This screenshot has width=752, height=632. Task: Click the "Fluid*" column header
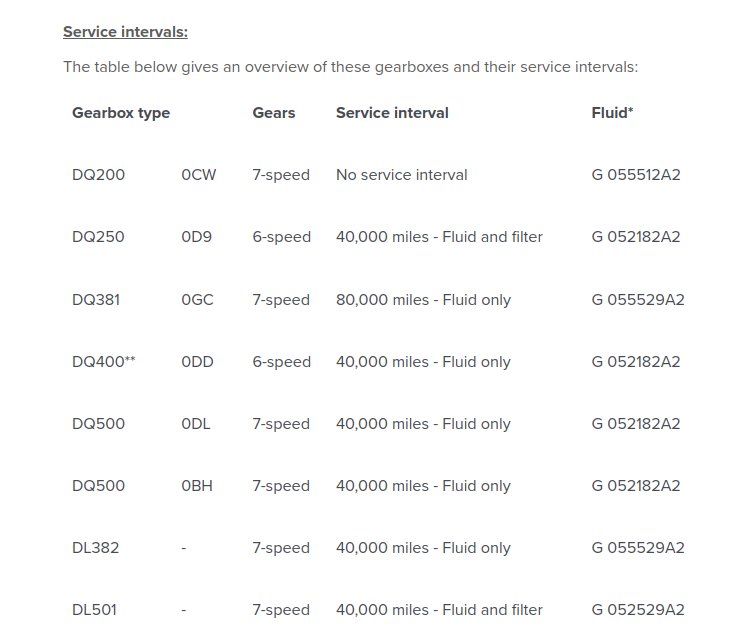coord(612,113)
